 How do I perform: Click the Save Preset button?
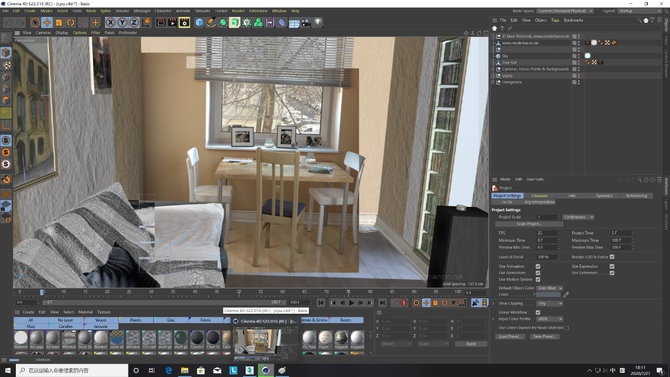[x=544, y=336]
